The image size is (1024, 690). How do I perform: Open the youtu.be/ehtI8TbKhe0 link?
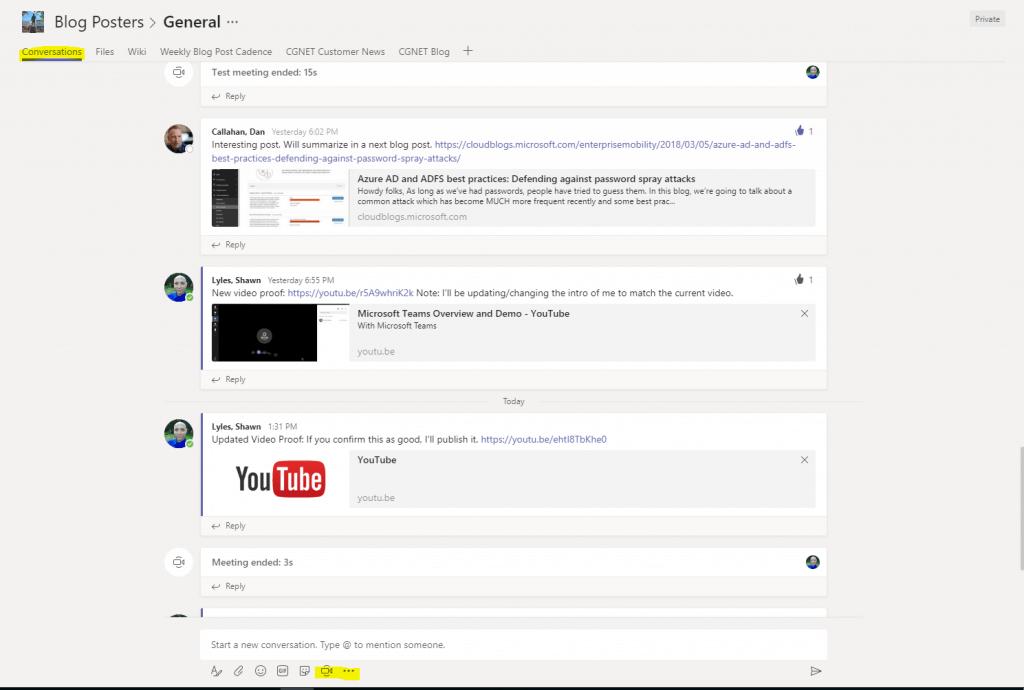pyautogui.click(x=544, y=439)
